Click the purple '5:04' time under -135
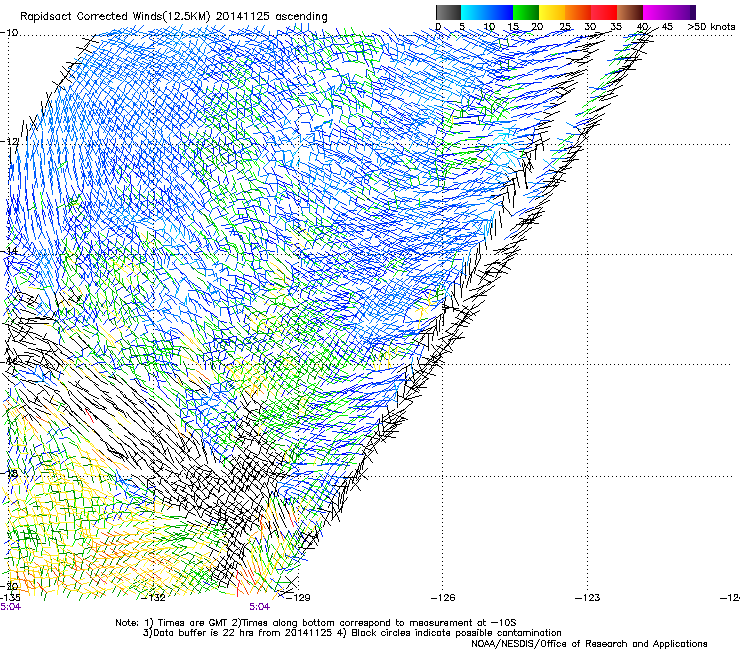Viewport: 740px width, 650px height. [10, 607]
